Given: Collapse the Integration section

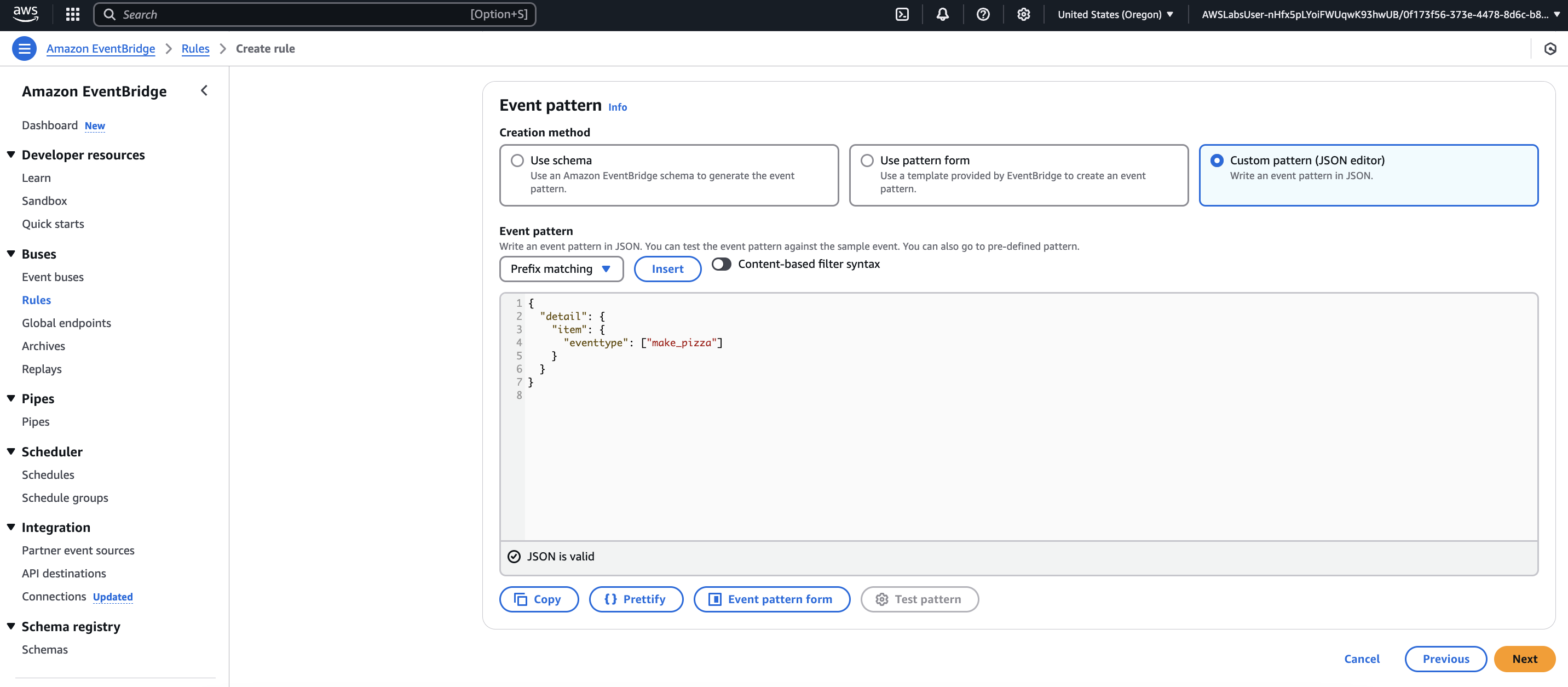Looking at the screenshot, I should coord(11,527).
